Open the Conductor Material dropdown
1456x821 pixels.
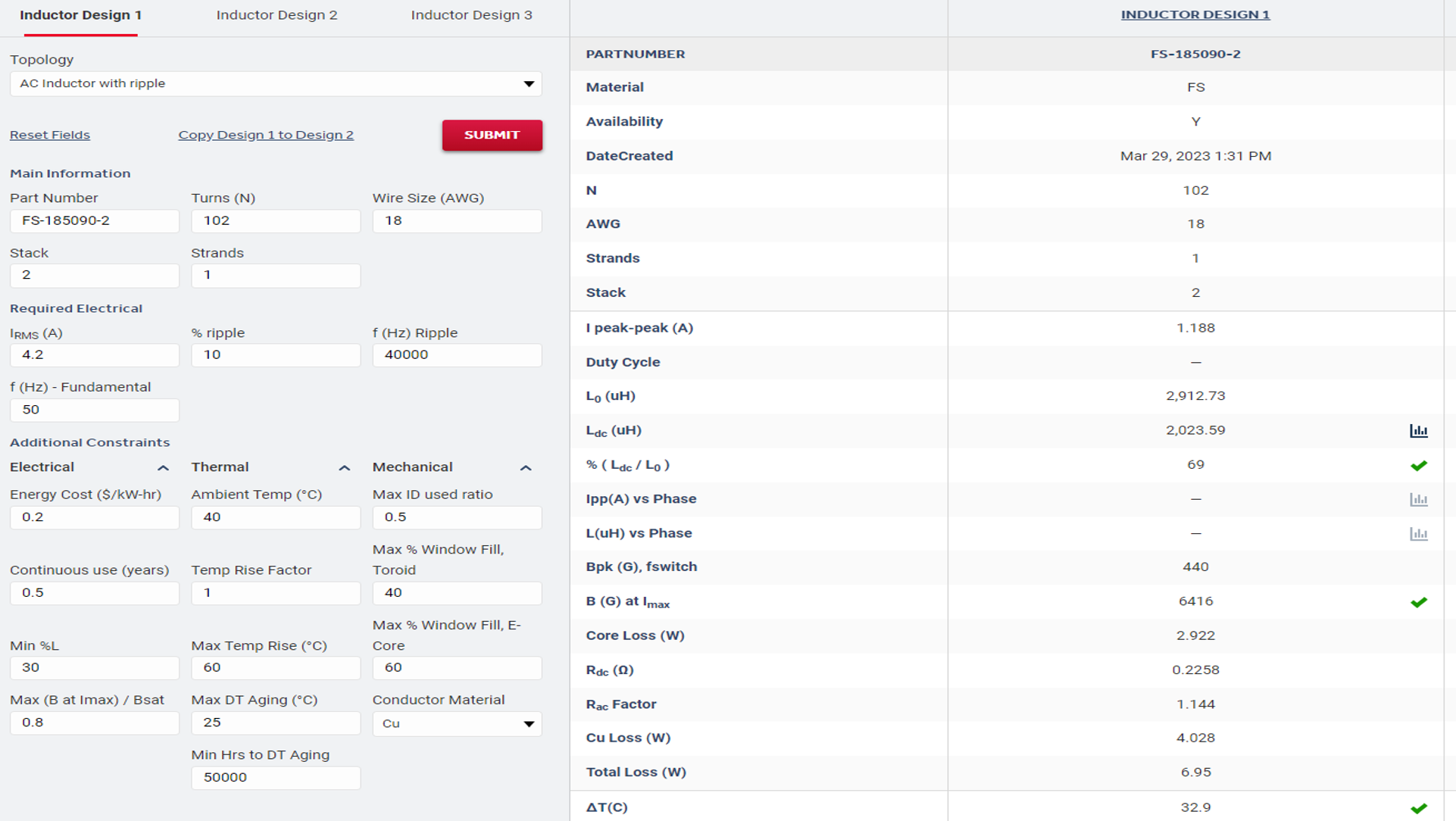click(x=457, y=723)
